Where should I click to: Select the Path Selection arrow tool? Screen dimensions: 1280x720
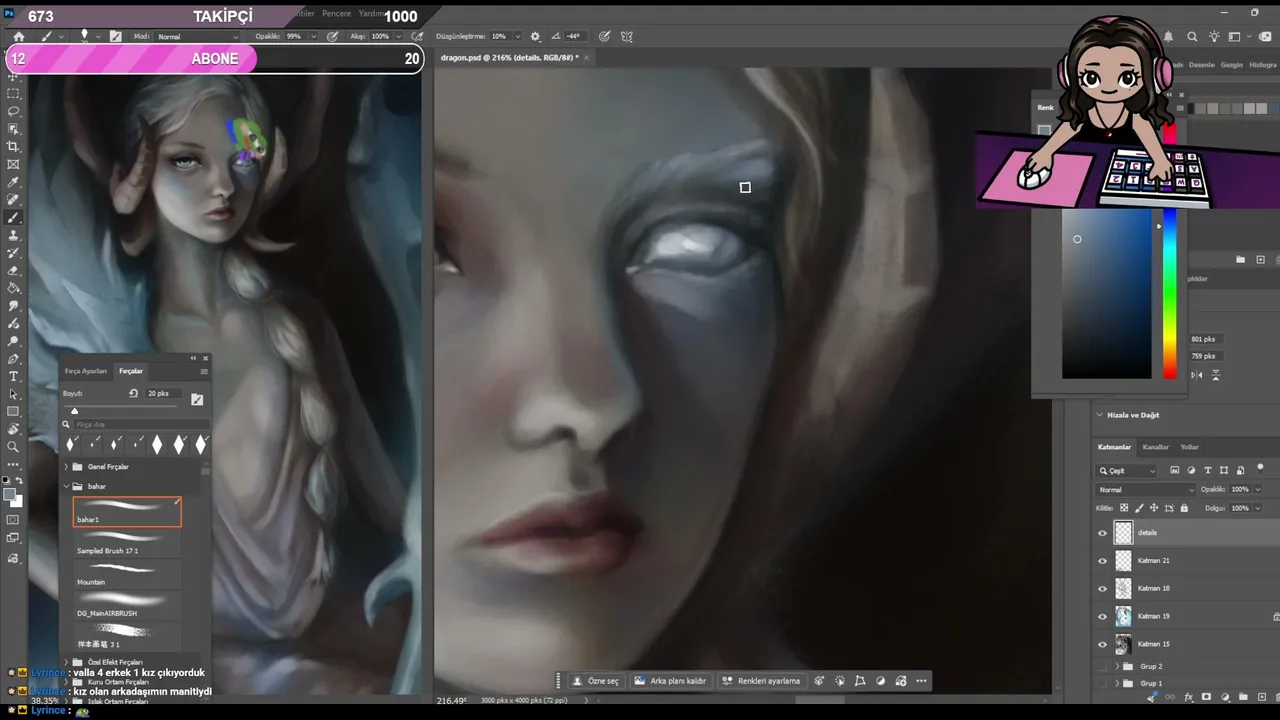(14, 394)
